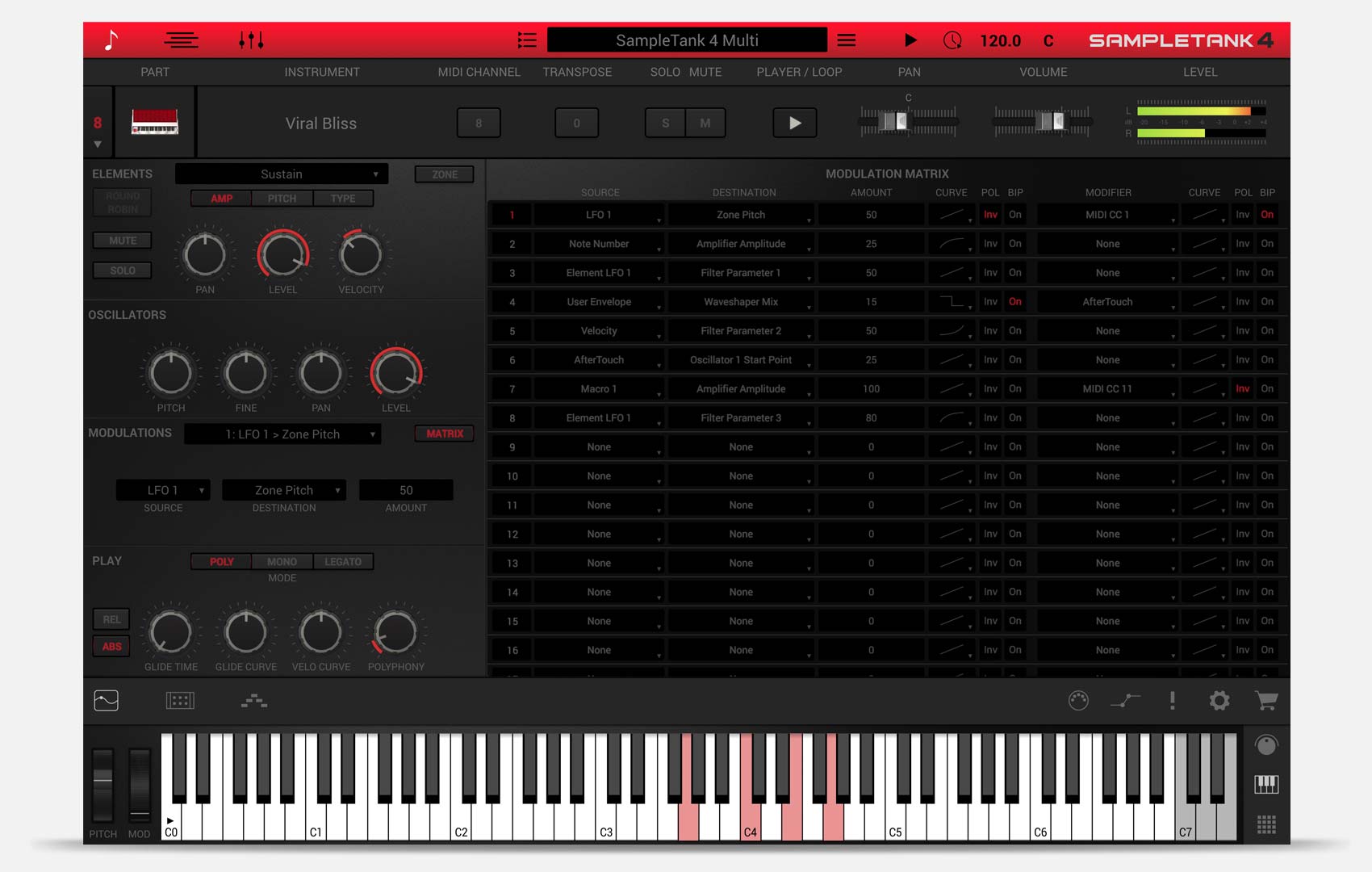Toggle Inv polarity on matrix row 1
Image resolution: width=1372 pixels, height=872 pixels.
[990, 215]
